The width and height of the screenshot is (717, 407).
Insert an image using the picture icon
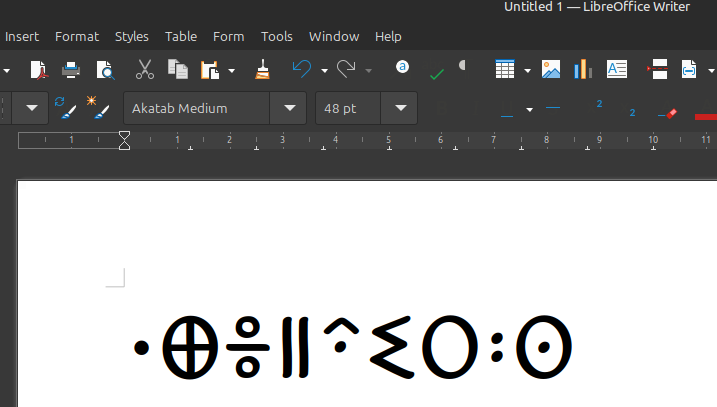551,70
